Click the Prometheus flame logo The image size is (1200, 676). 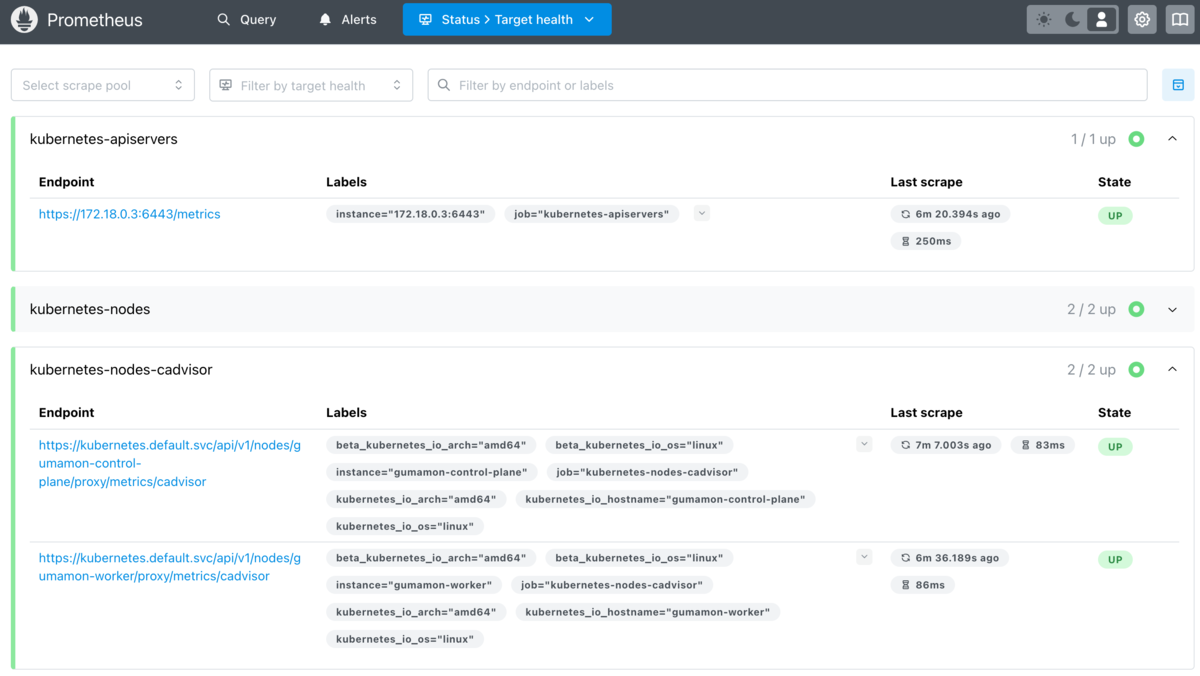pos(24,20)
